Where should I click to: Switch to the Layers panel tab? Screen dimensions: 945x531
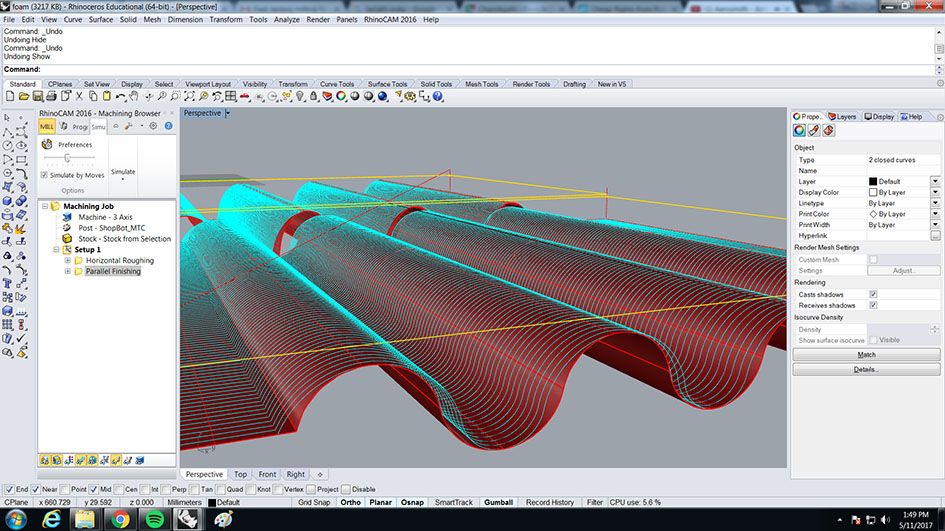tap(842, 116)
